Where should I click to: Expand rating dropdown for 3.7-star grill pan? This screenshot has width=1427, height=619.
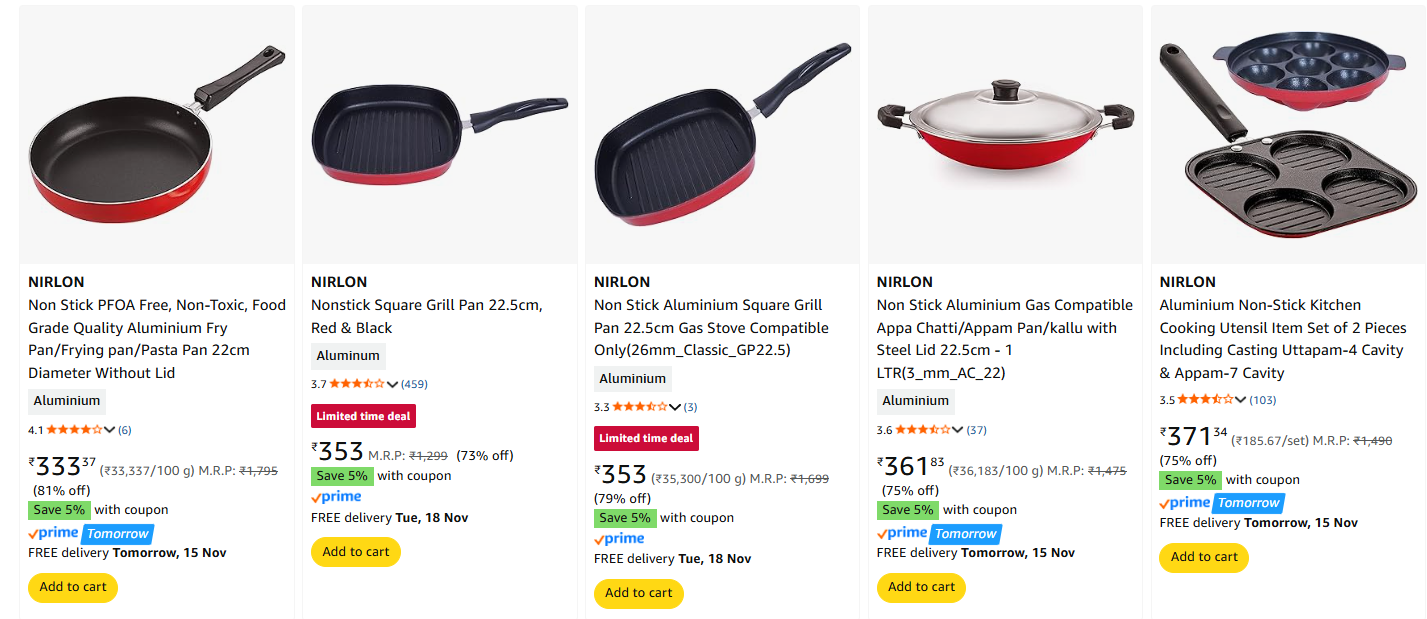(x=393, y=384)
